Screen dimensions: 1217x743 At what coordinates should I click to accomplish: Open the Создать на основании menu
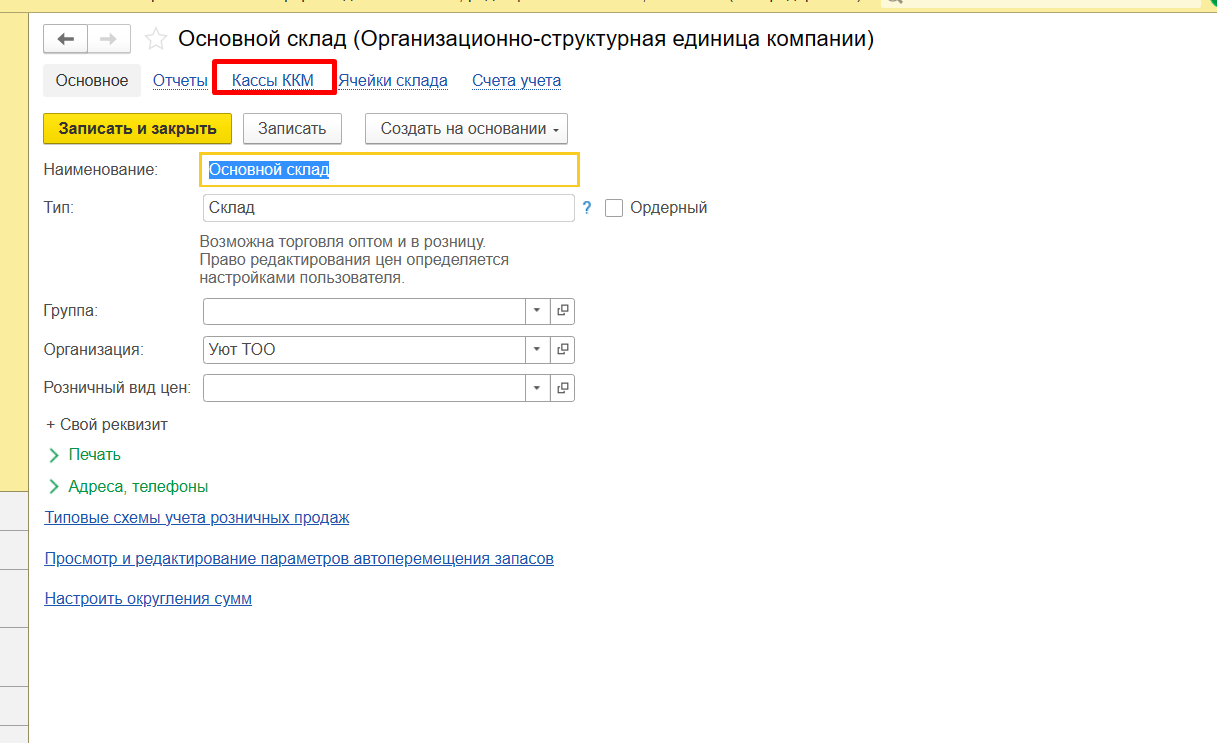tap(466, 129)
